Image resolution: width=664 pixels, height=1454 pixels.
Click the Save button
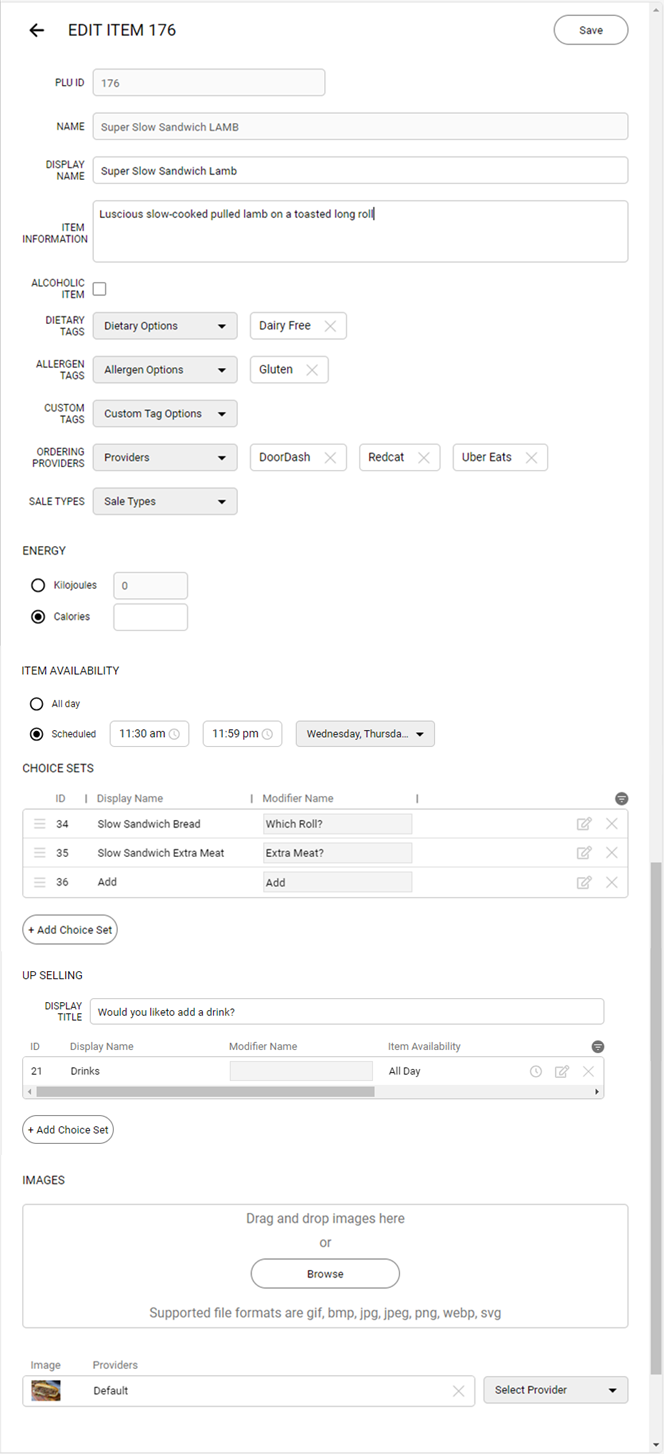pyautogui.click(x=590, y=29)
